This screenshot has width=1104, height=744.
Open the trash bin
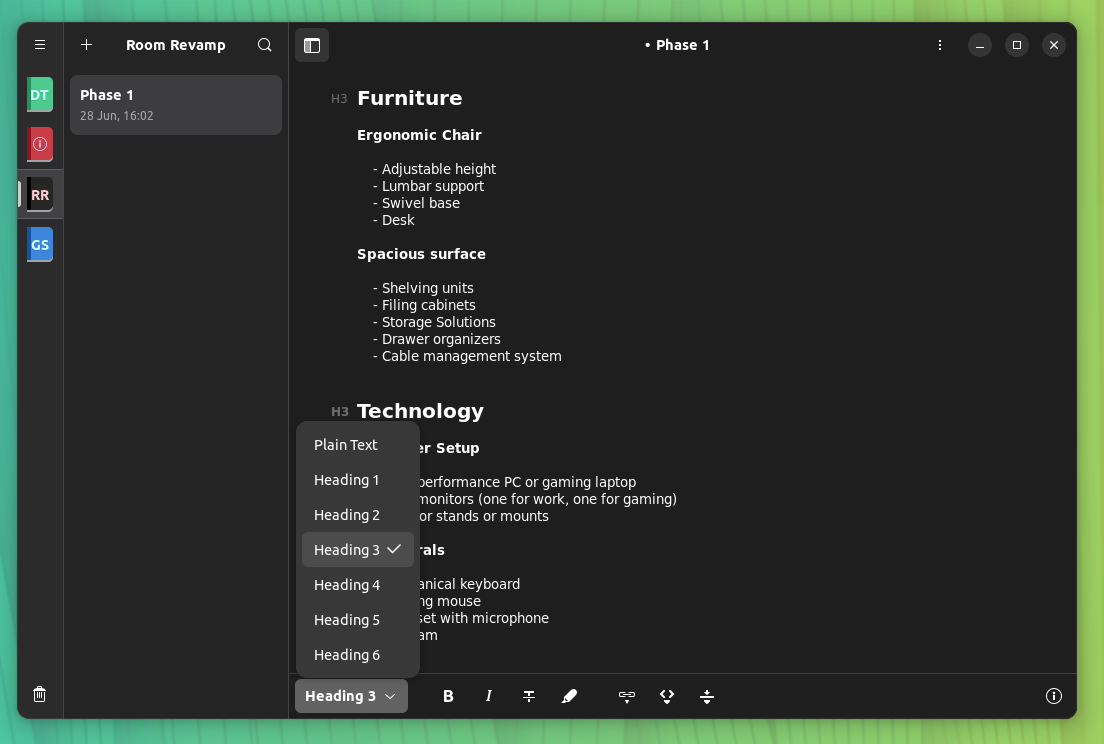click(x=39, y=695)
